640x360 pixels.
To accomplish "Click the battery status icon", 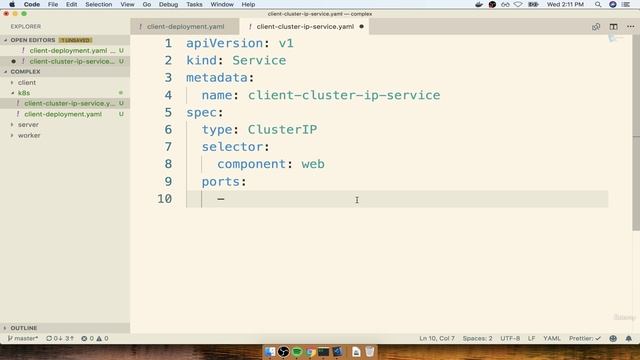I will [x=533, y=4].
